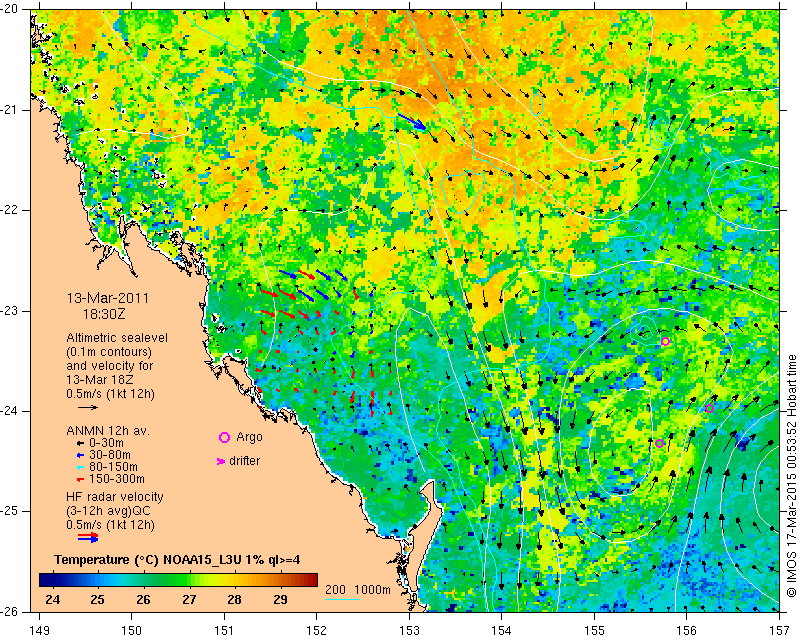This screenshot has height=640, width=800.
Task: Click the '150-300m' depth label
Action: point(117,479)
